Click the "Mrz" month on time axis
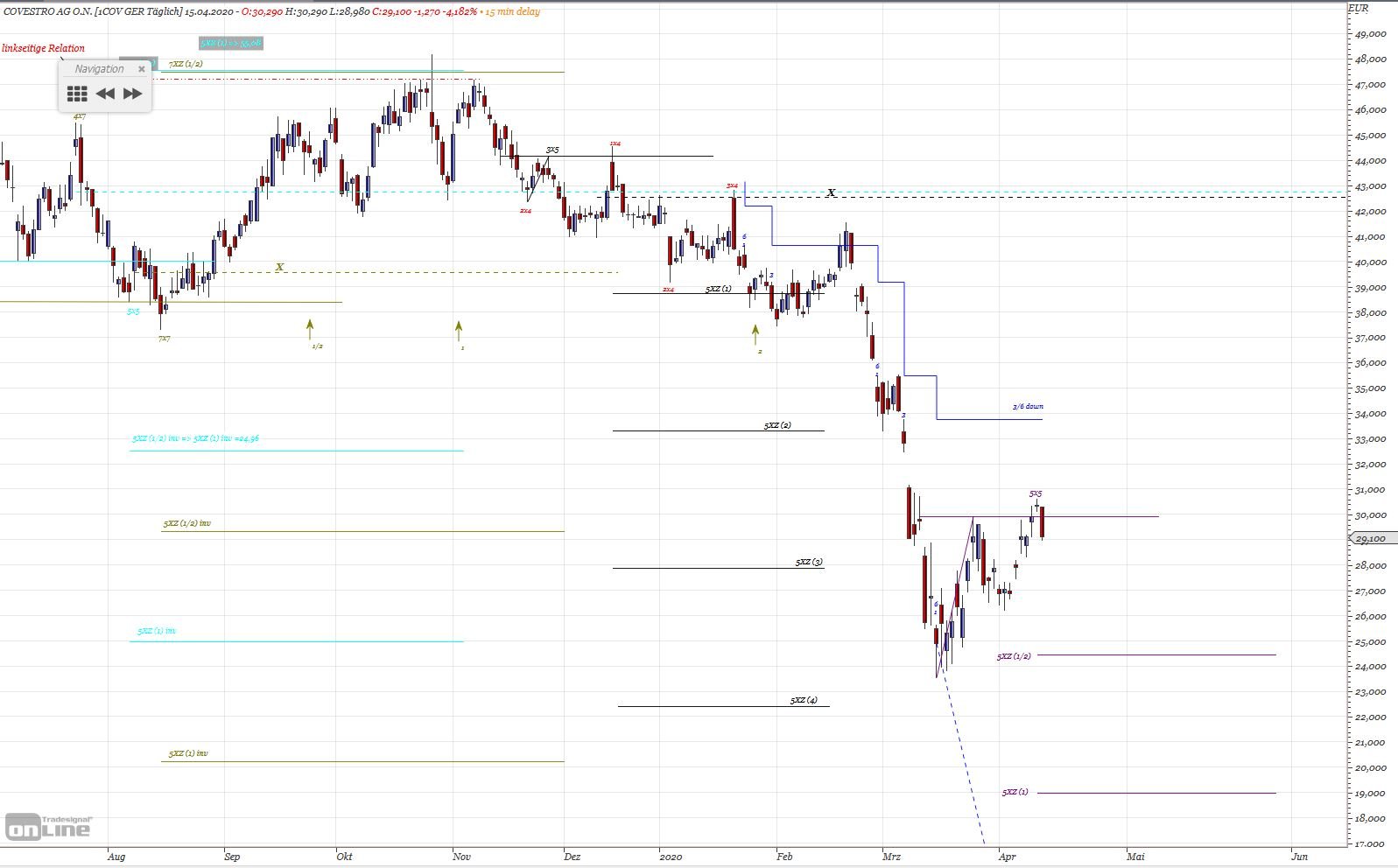Viewport: 1398px width, 868px height. click(892, 857)
